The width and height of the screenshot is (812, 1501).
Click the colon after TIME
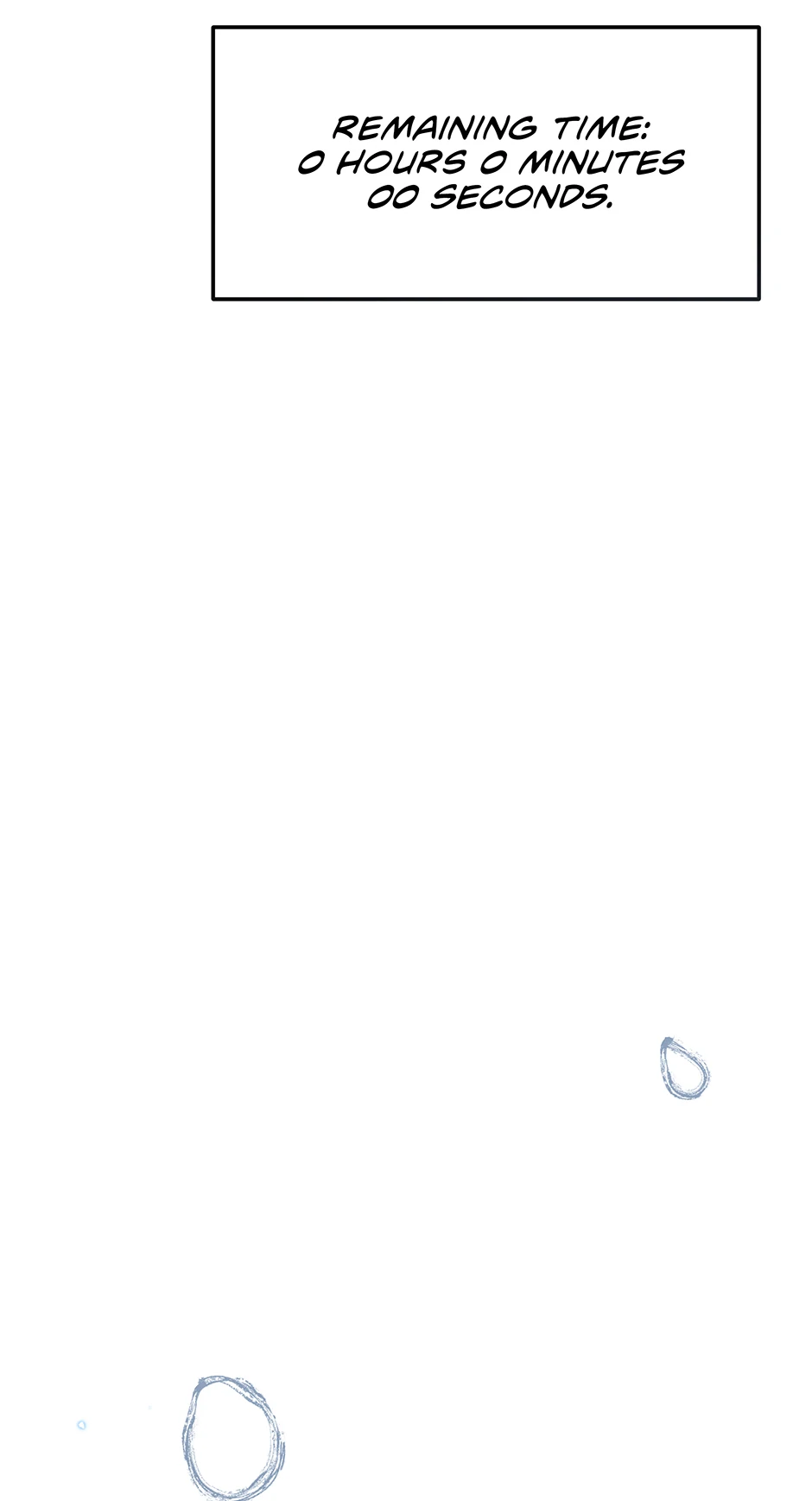[x=644, y=129]
